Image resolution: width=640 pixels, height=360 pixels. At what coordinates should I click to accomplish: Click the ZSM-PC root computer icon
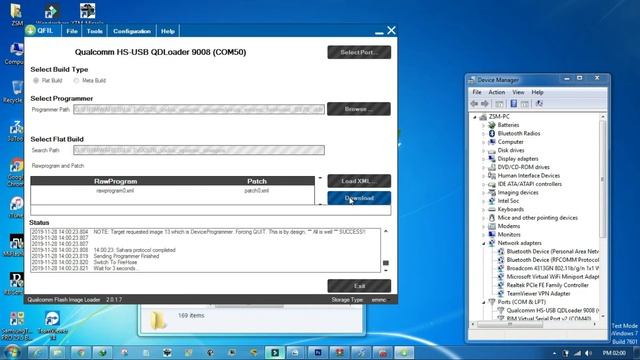[x=483, y=117]
